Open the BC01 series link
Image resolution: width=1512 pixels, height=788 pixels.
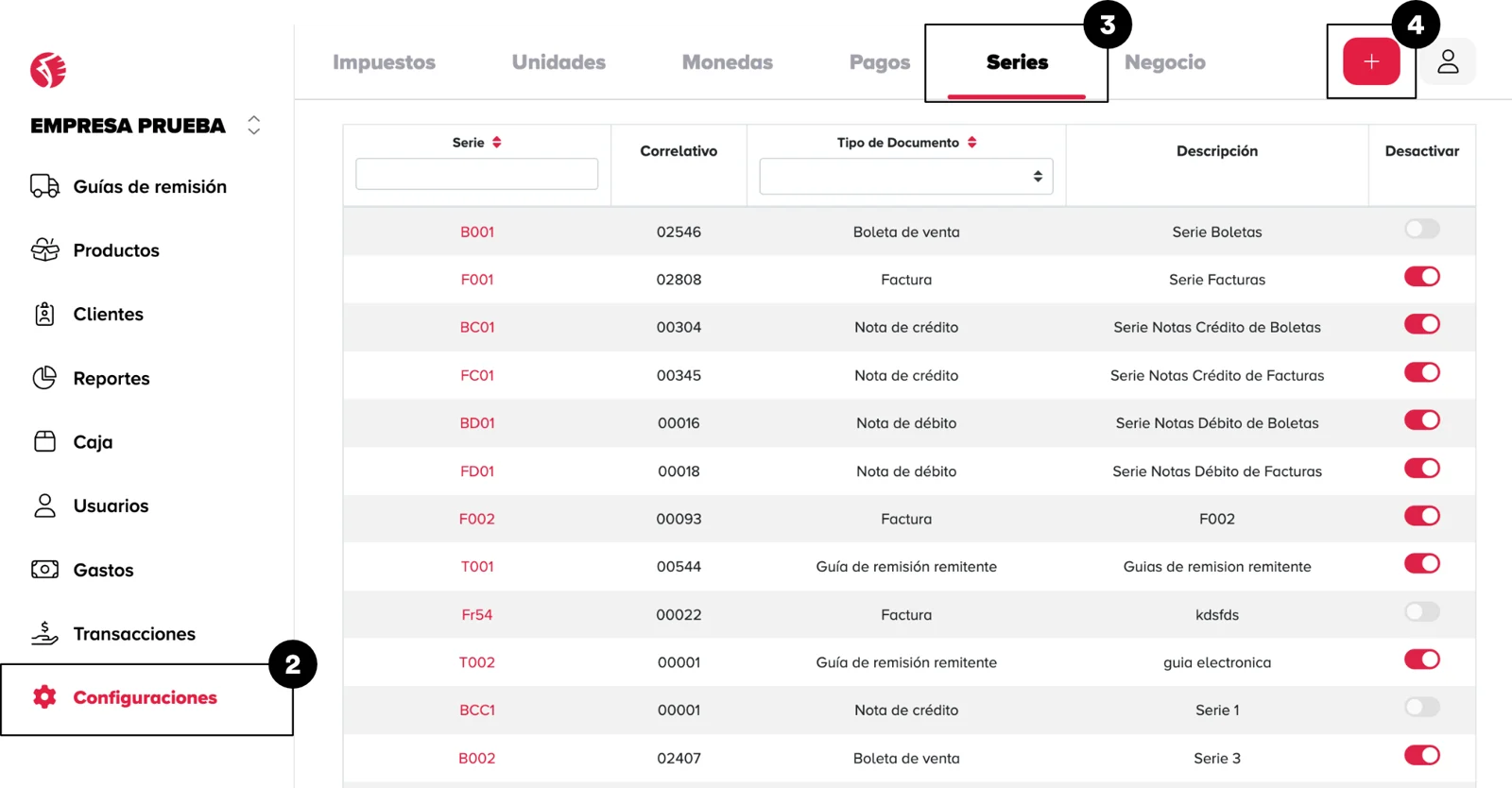point(477,328)
